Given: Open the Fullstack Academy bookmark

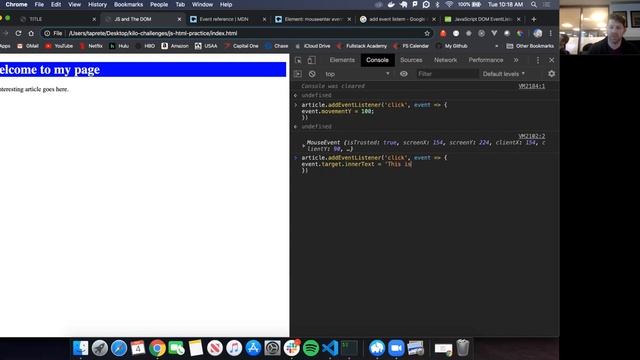Looking at the screenshot, I should 362,46.
